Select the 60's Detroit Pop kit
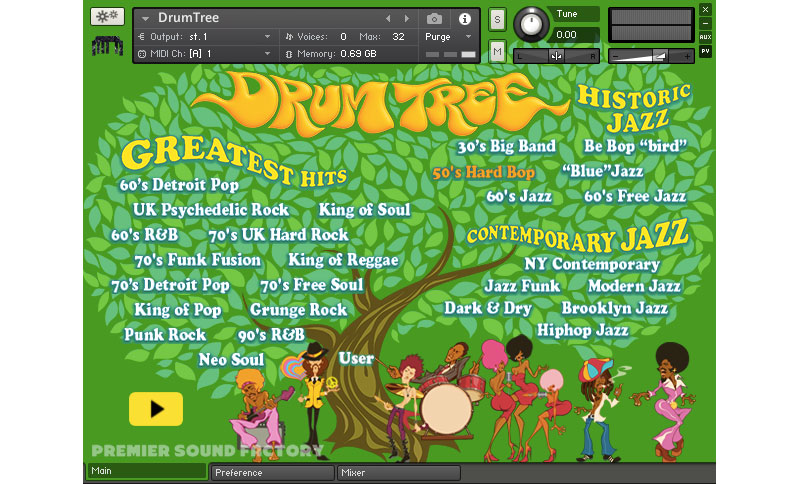The width and height of the screenshot is (800, 484). click(179, 185)
